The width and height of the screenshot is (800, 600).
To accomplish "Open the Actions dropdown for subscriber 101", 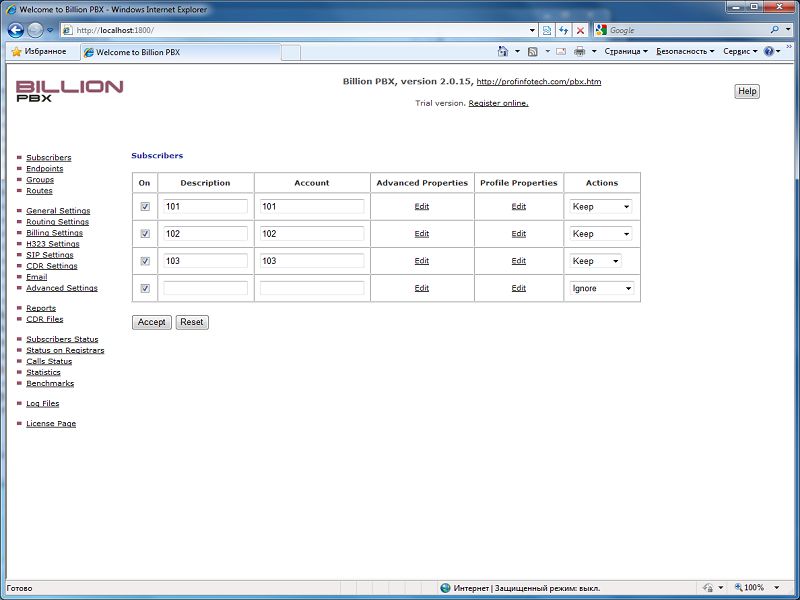I will (601, 207).
